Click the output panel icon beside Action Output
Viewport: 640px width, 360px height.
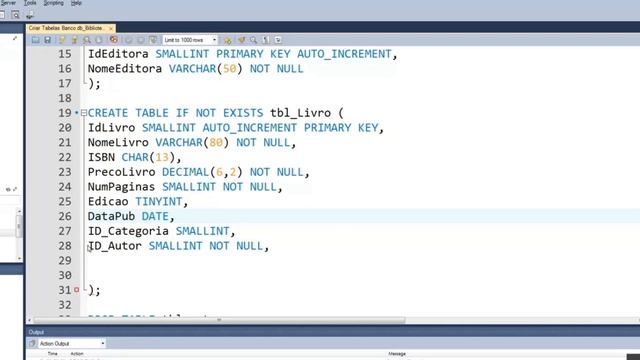(x=32, y=344)
